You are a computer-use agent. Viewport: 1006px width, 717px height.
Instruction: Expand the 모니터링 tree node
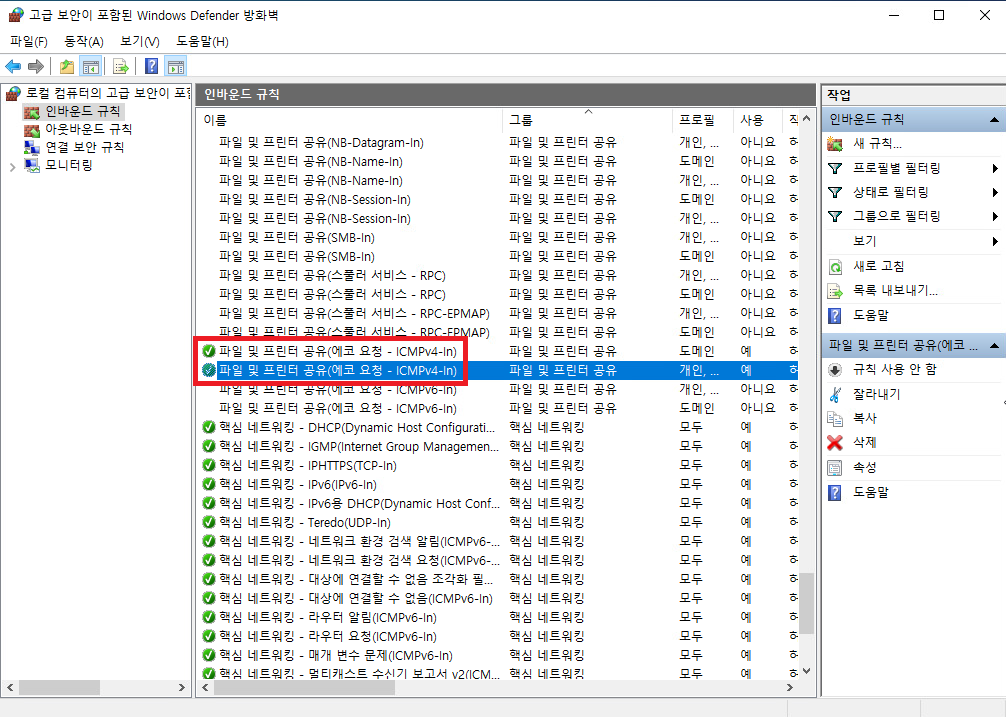point(13,167)
